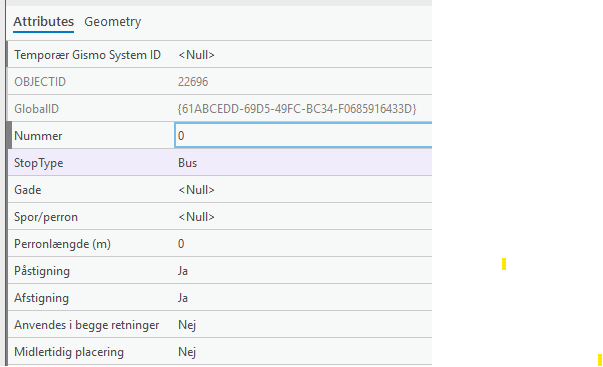Click the Null value of Temporær Gismo System ID

(x=196, y=55)
